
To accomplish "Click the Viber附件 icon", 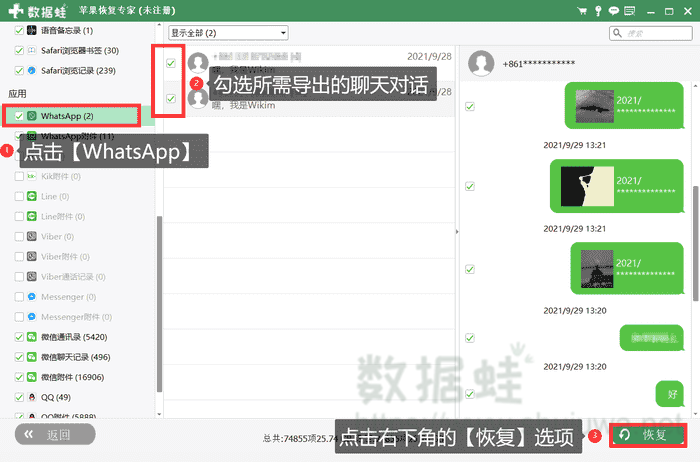I will 32,257.
